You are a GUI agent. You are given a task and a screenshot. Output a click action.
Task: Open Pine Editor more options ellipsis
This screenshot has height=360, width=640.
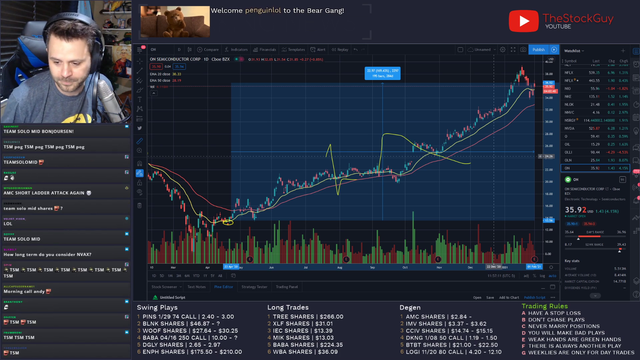pyautogui.click(x=552, y=298)
